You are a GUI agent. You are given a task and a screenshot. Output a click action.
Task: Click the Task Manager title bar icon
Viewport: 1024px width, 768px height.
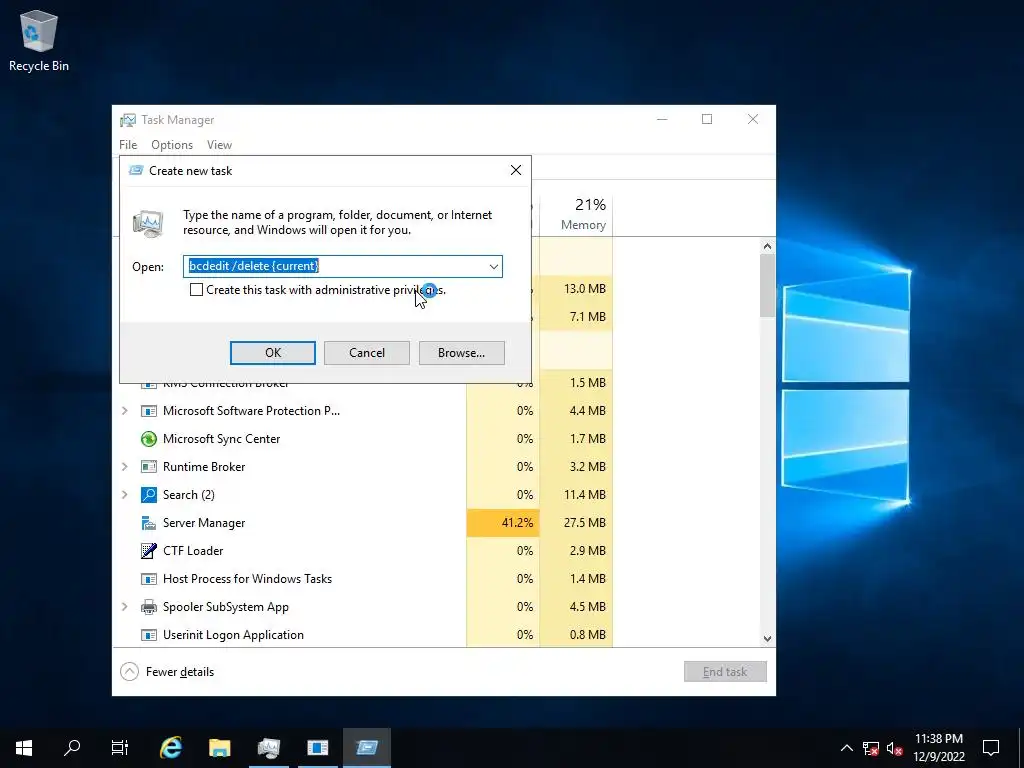click(x=128, y=120)
